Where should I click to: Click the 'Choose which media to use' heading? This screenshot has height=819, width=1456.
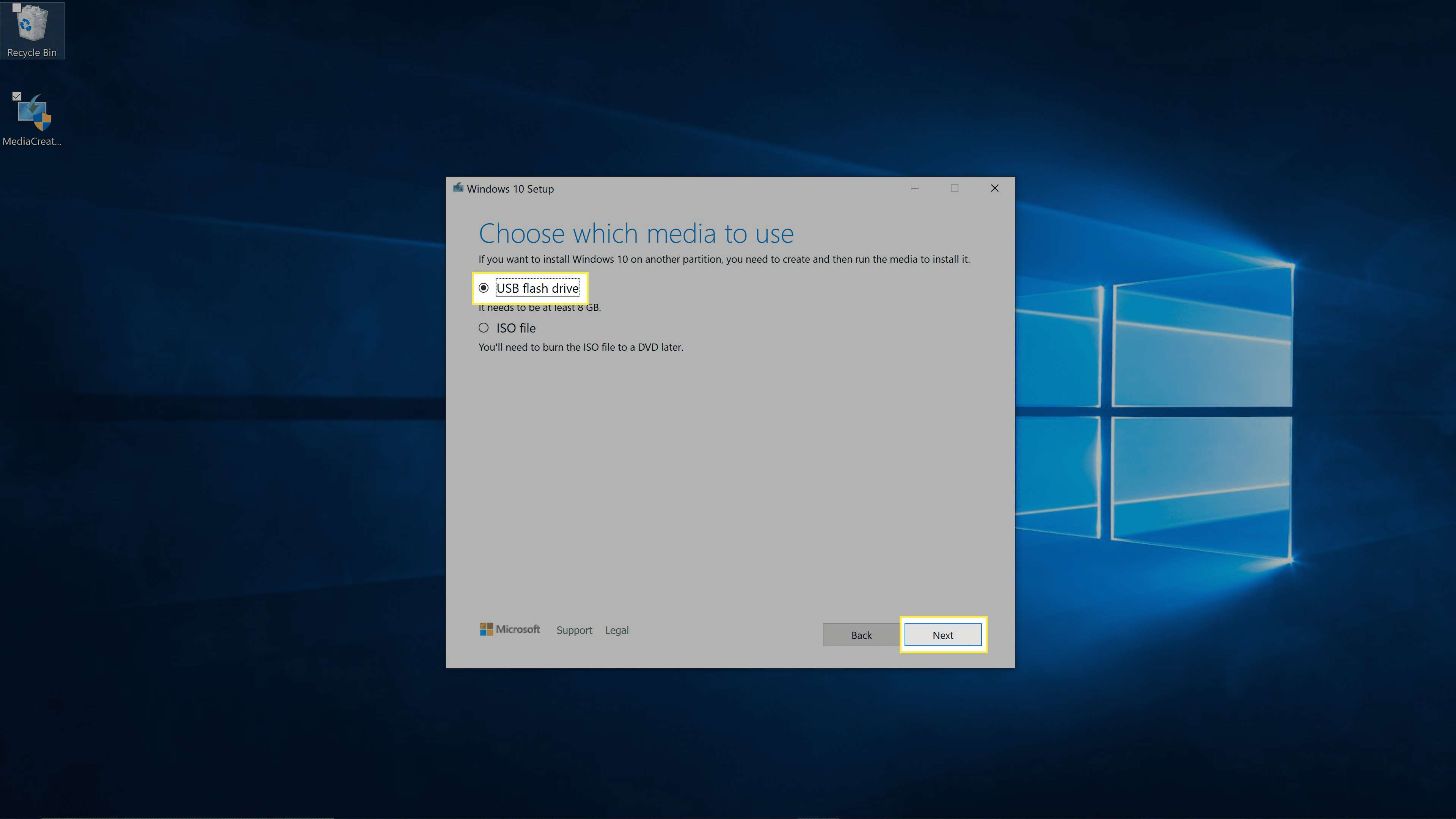click(x=636, y=234)
